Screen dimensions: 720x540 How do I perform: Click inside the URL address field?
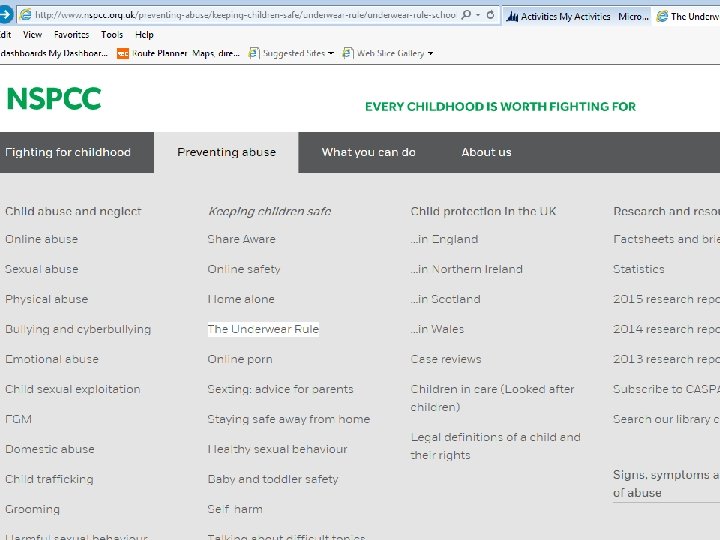coord(245,15)
